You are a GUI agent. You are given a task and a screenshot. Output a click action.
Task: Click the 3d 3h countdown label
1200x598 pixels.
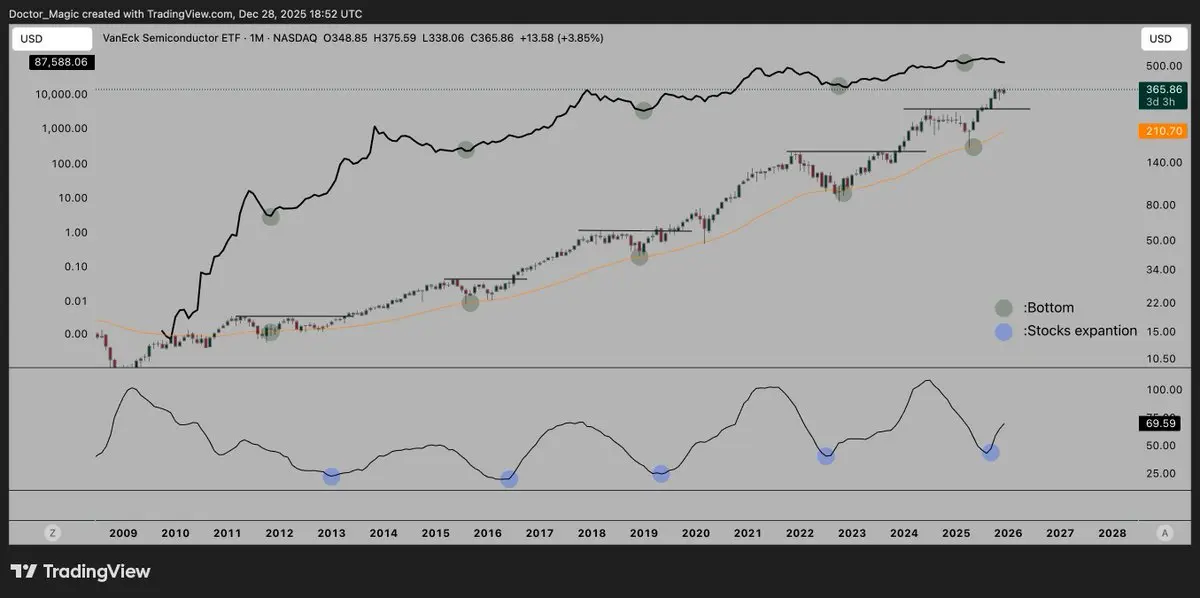pyautogui.click(x=1162, y=102)
